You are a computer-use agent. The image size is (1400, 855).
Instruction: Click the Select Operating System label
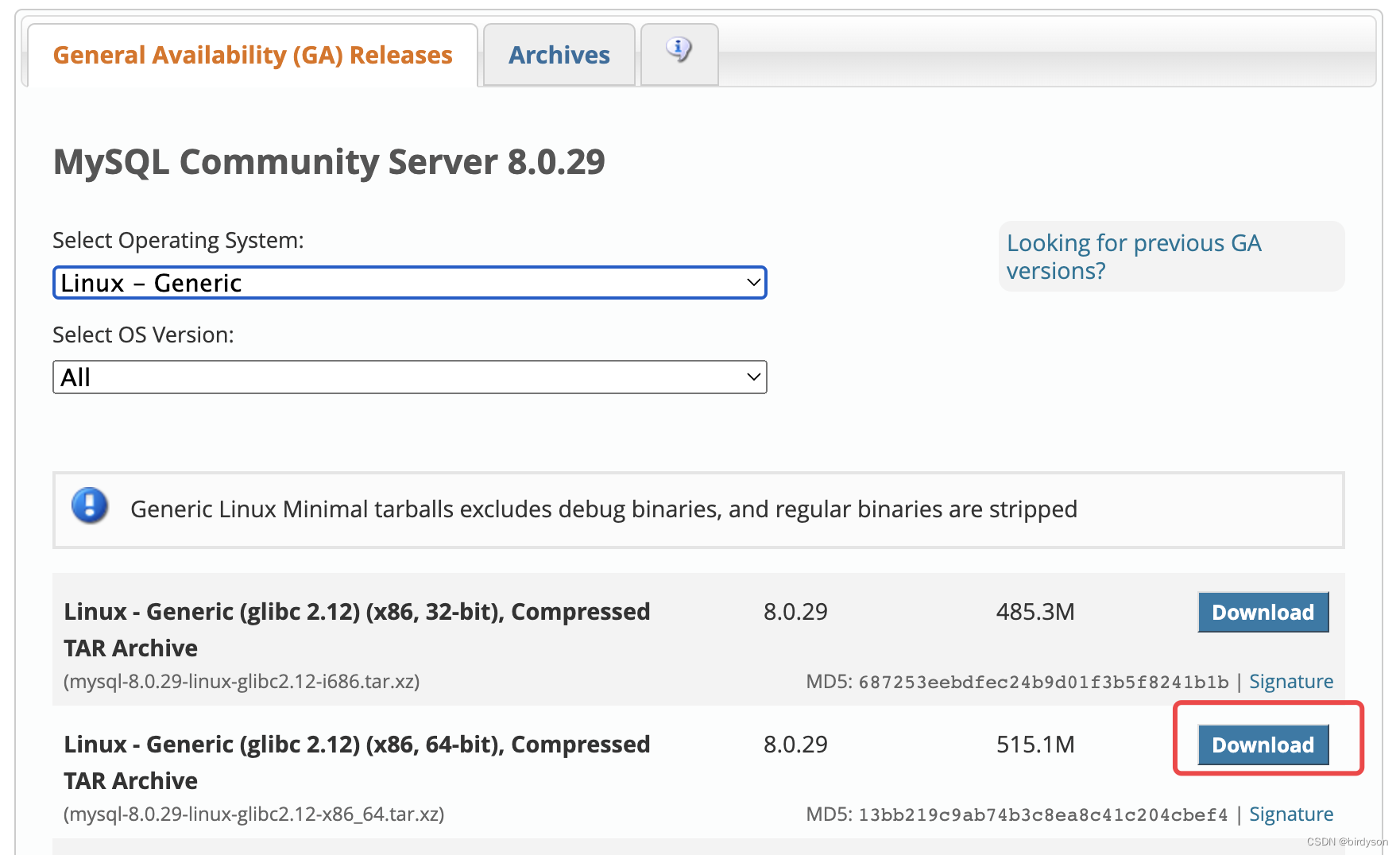coord(178,240)
